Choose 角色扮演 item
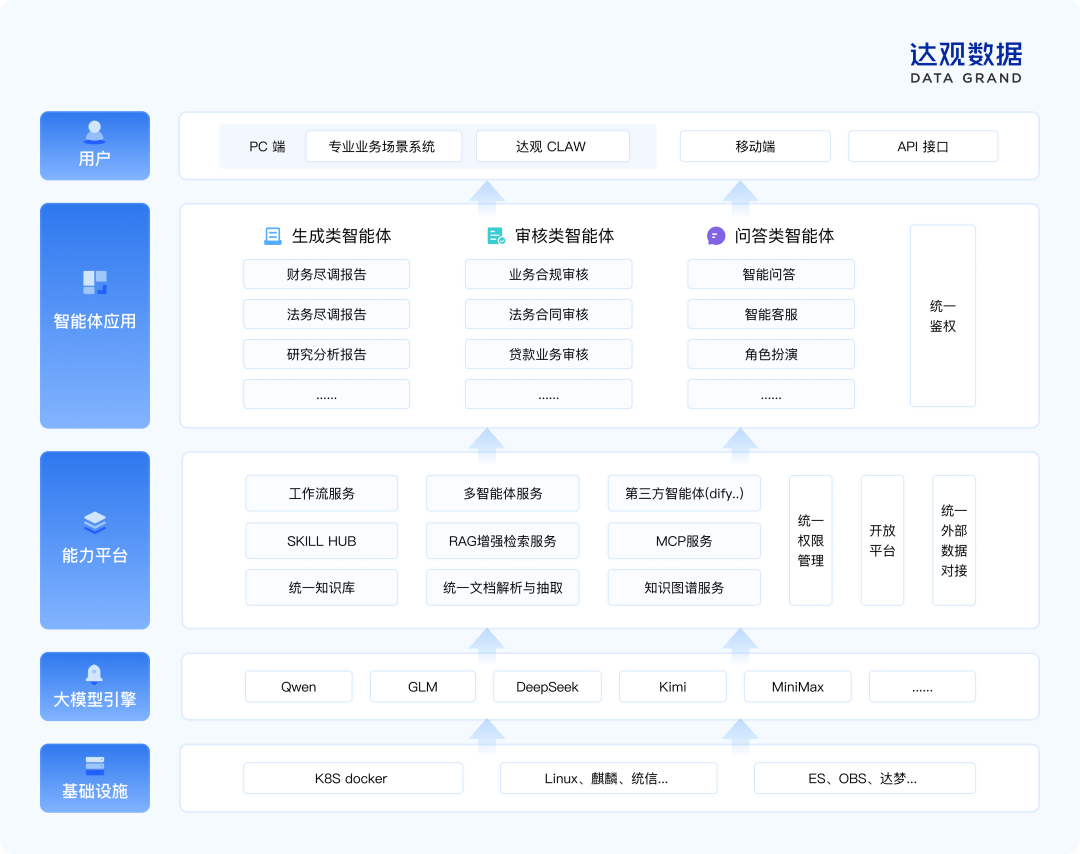The image size is (1080, 854). click(771, 354)
